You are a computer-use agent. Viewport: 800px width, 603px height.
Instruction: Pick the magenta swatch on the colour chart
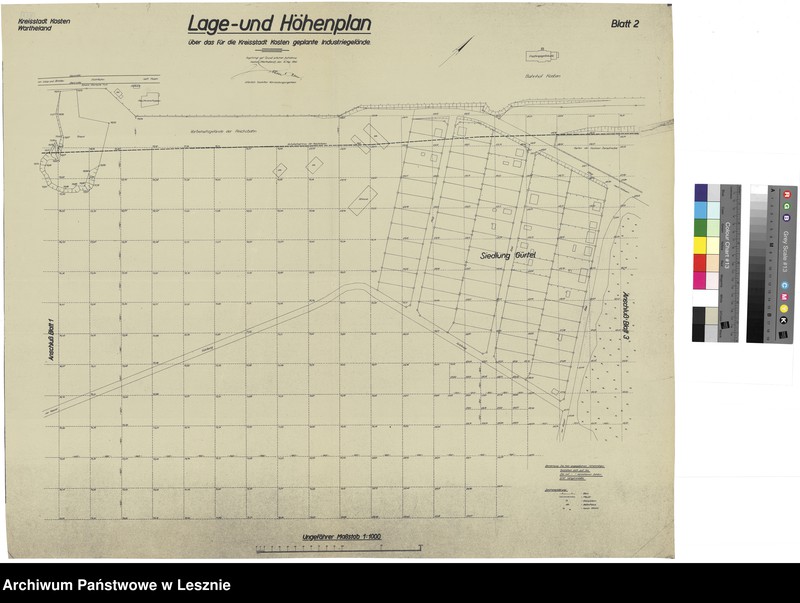[x=700, y=280]
